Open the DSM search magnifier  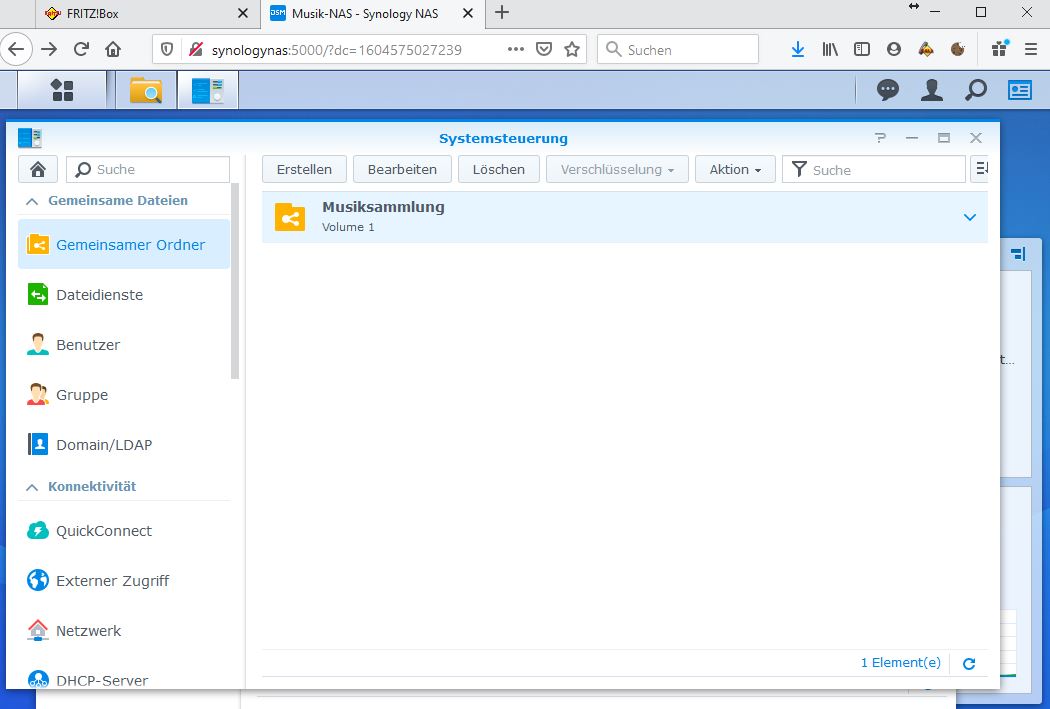click(x=976, y=90)
